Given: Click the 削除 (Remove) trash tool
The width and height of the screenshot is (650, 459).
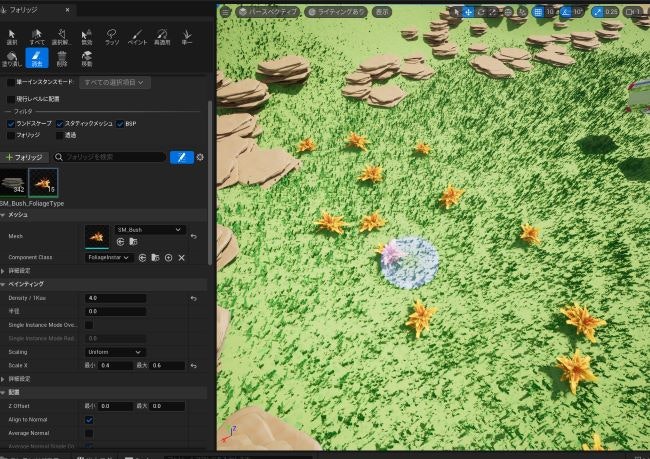Looking at the screenshot, I should point(61,59).
